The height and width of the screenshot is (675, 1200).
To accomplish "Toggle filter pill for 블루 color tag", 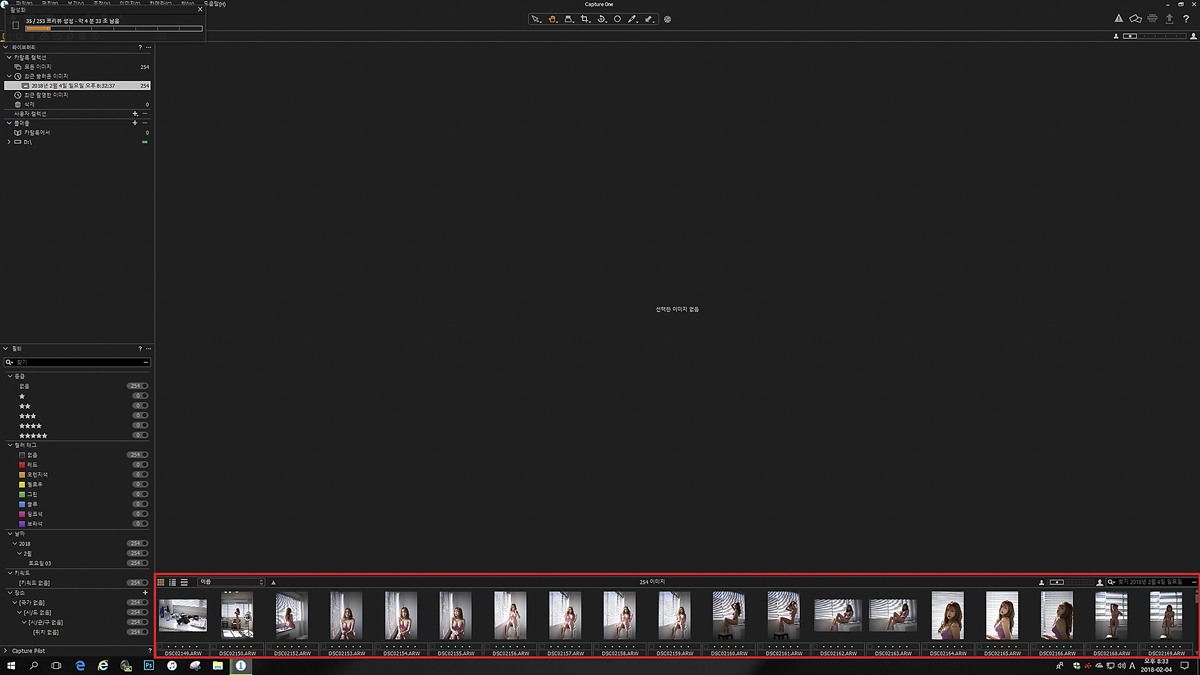I will (140, 504).
